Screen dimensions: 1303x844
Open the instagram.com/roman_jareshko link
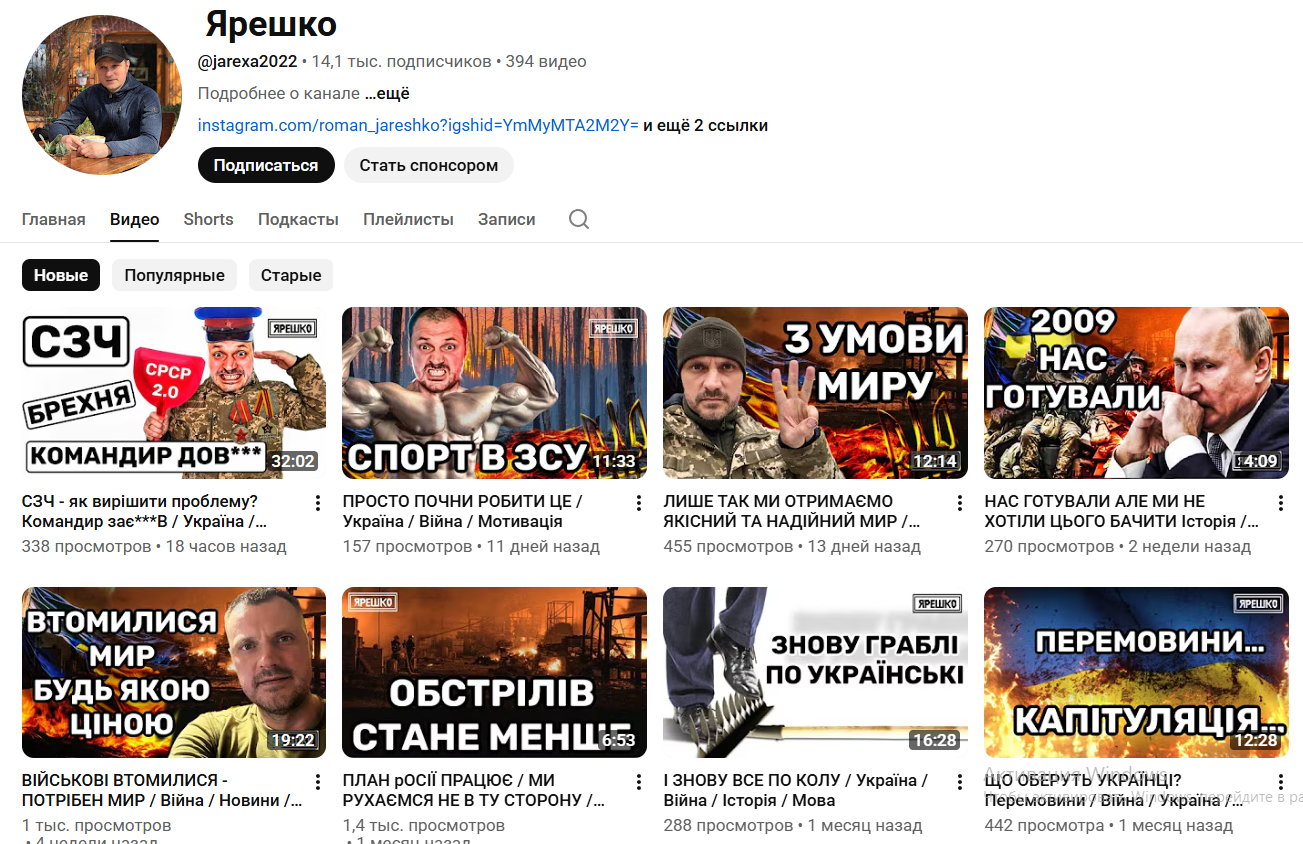(x=418, y=125)
